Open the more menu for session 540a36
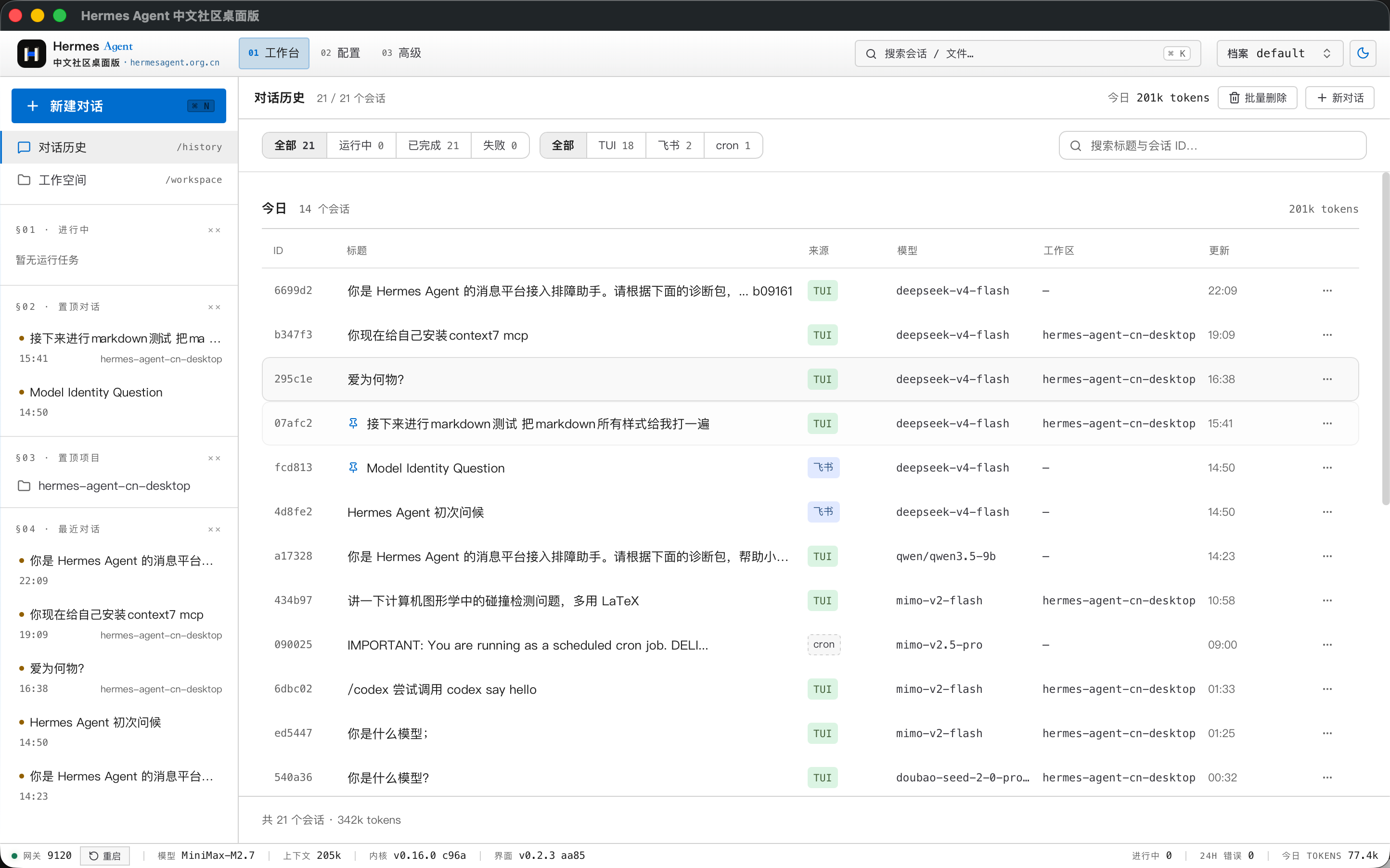 click(x=1327, y=777)
